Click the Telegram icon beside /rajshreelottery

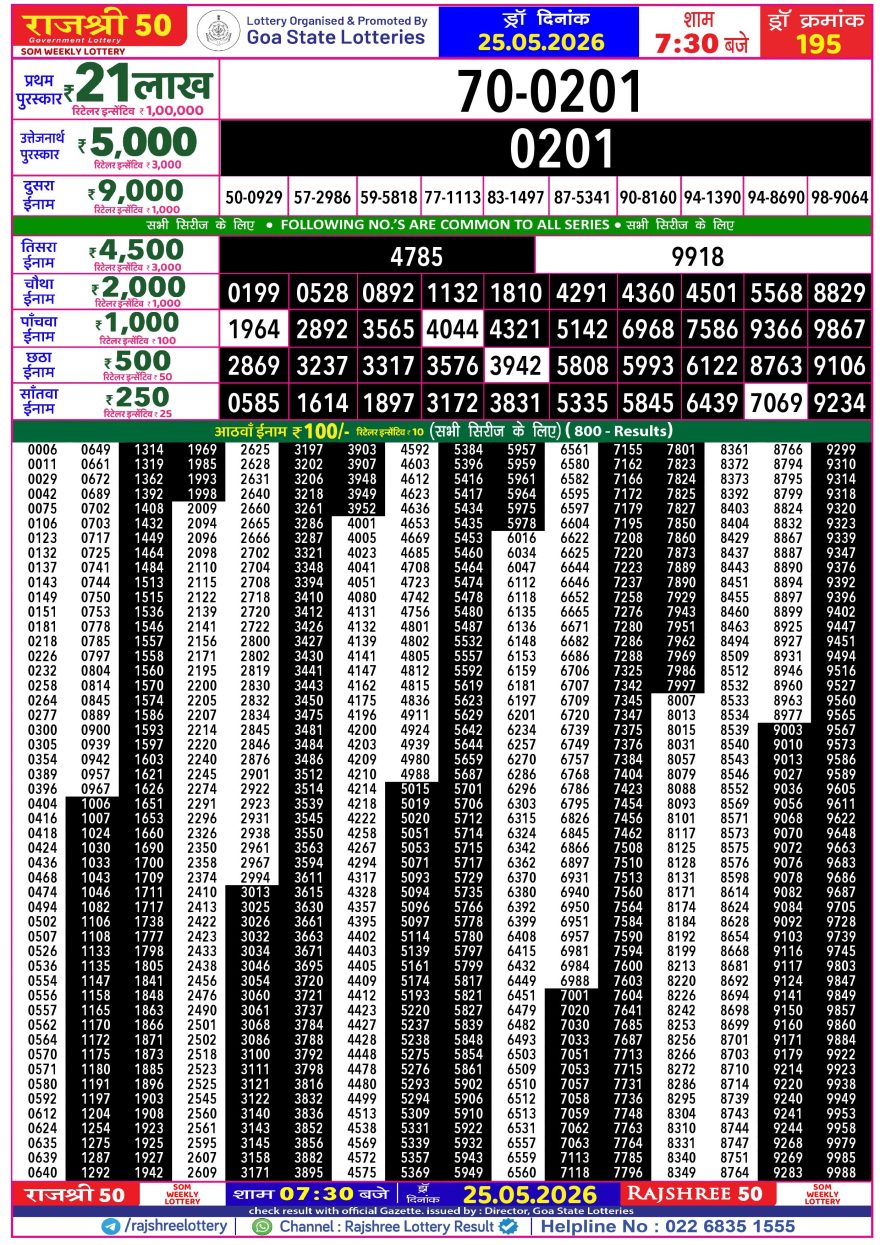coord(108,1226)
